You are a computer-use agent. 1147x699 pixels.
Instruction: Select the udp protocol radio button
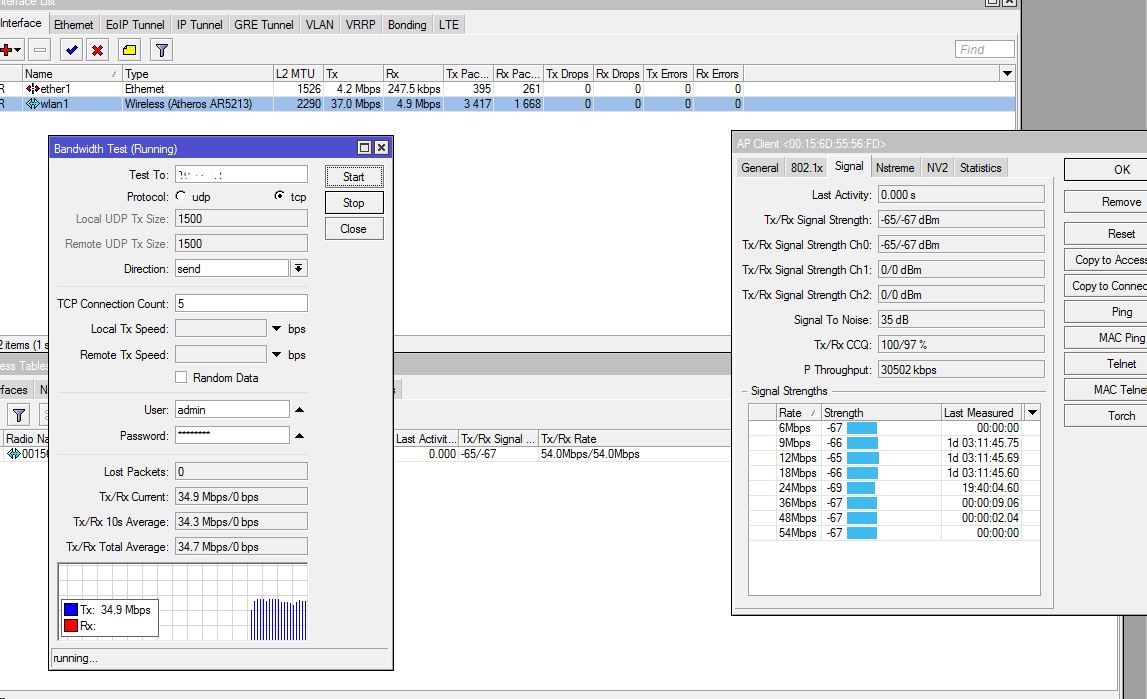tap(181, 196)
